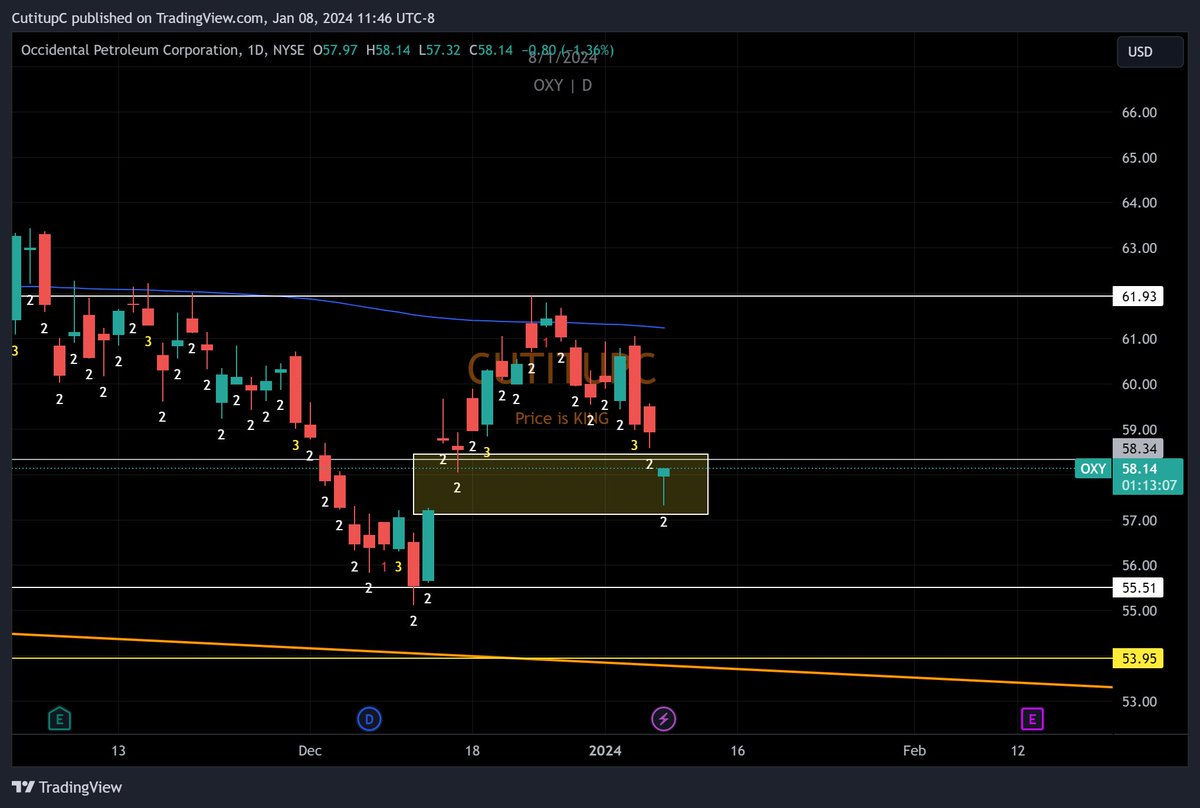Viewport: 1200px width, 808px height.
Task: Click the blue dividends "D" icon on the timeline
Action: 369,718
